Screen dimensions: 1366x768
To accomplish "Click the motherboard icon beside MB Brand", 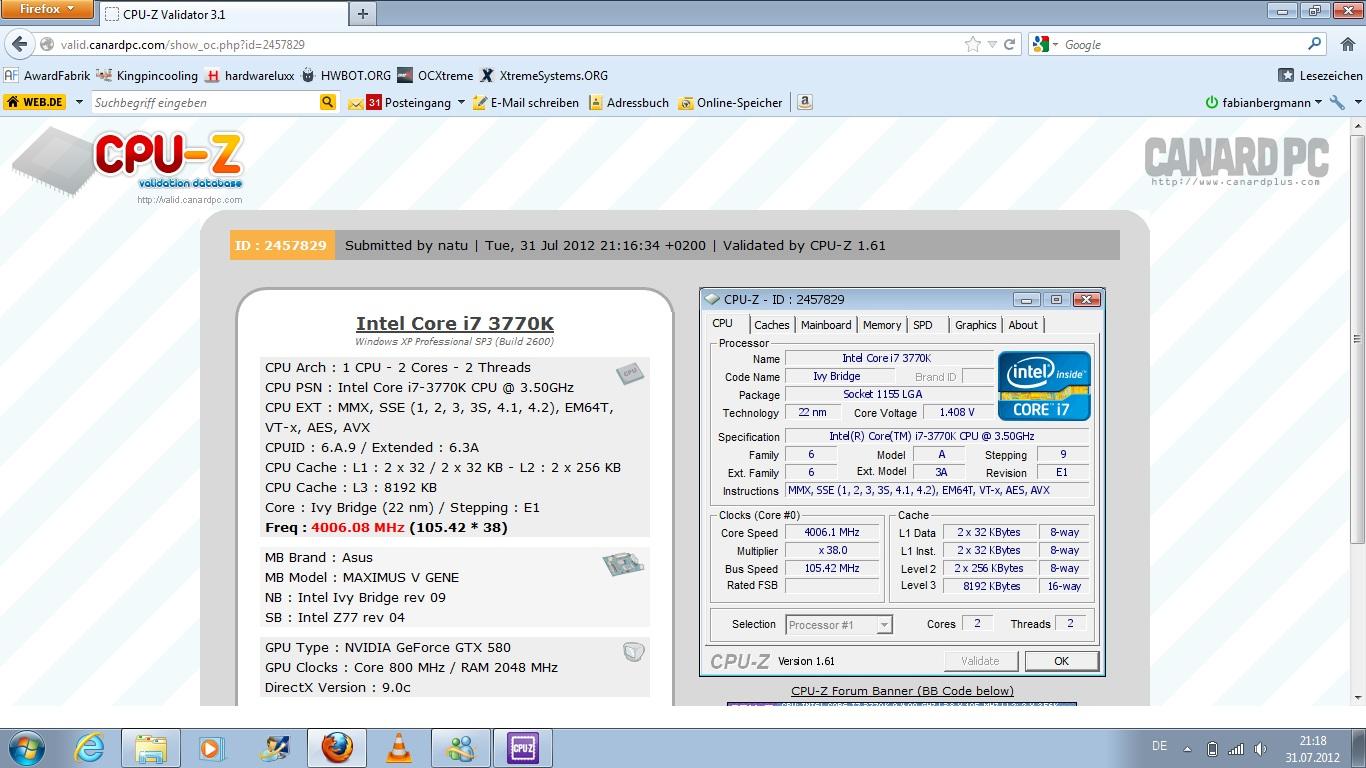I will (623, 564).
